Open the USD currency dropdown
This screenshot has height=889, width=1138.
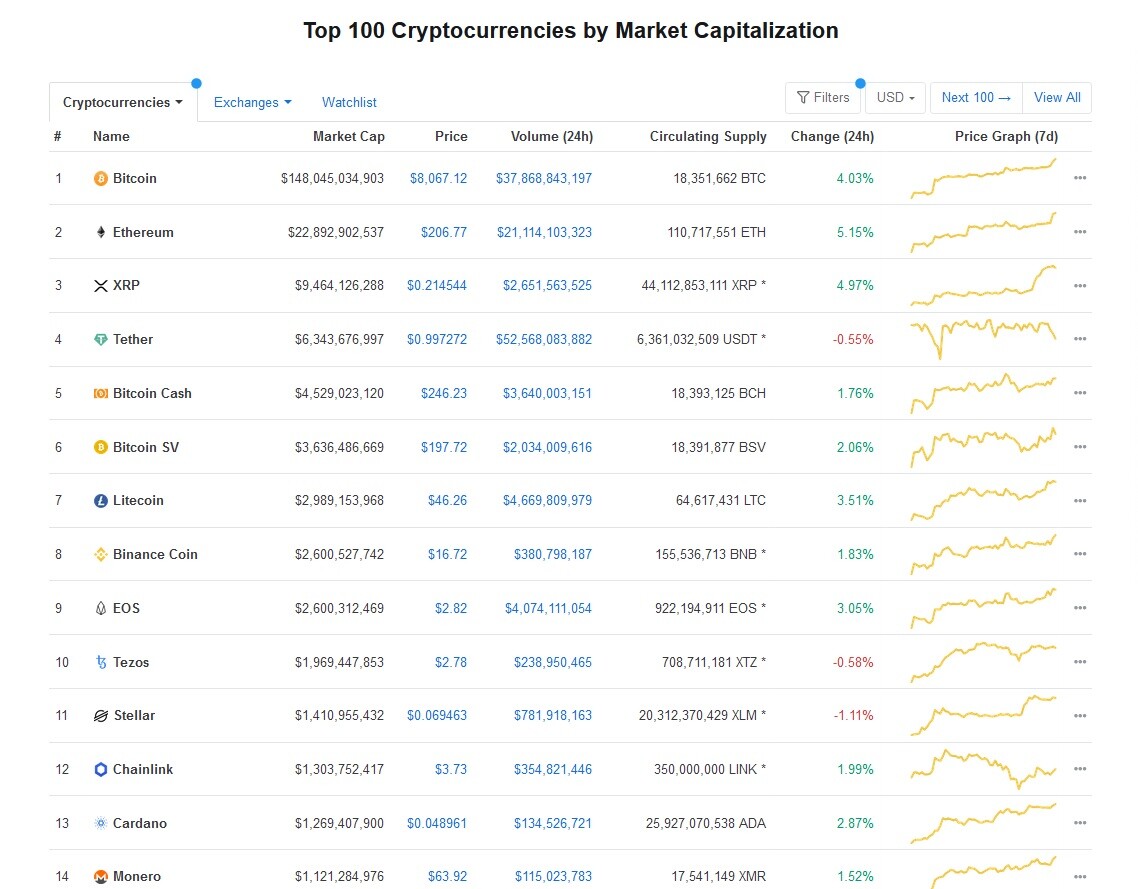[x=896, y=98]
